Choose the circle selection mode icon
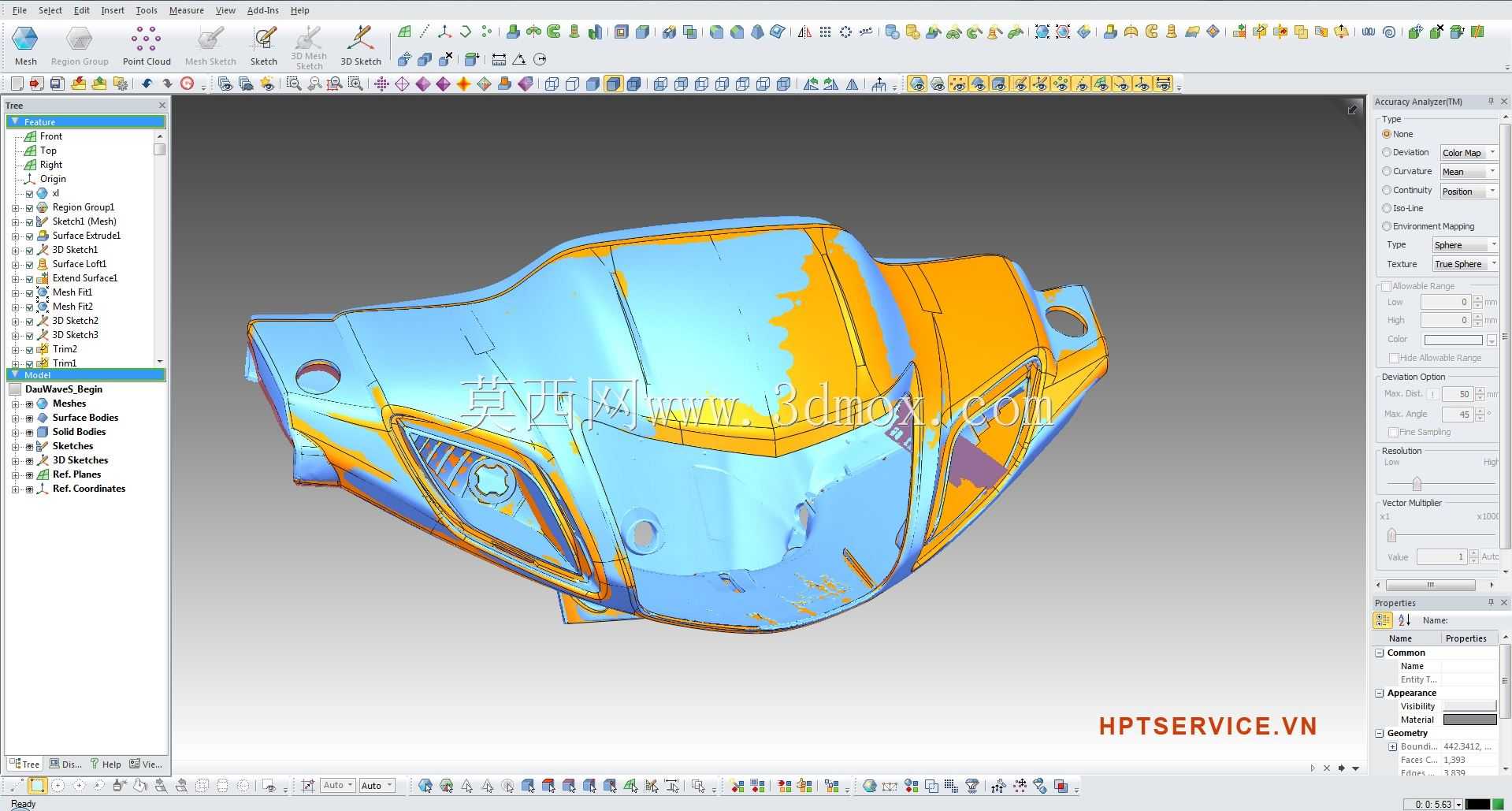The image size is (1512, 811). tap(58, 785)
